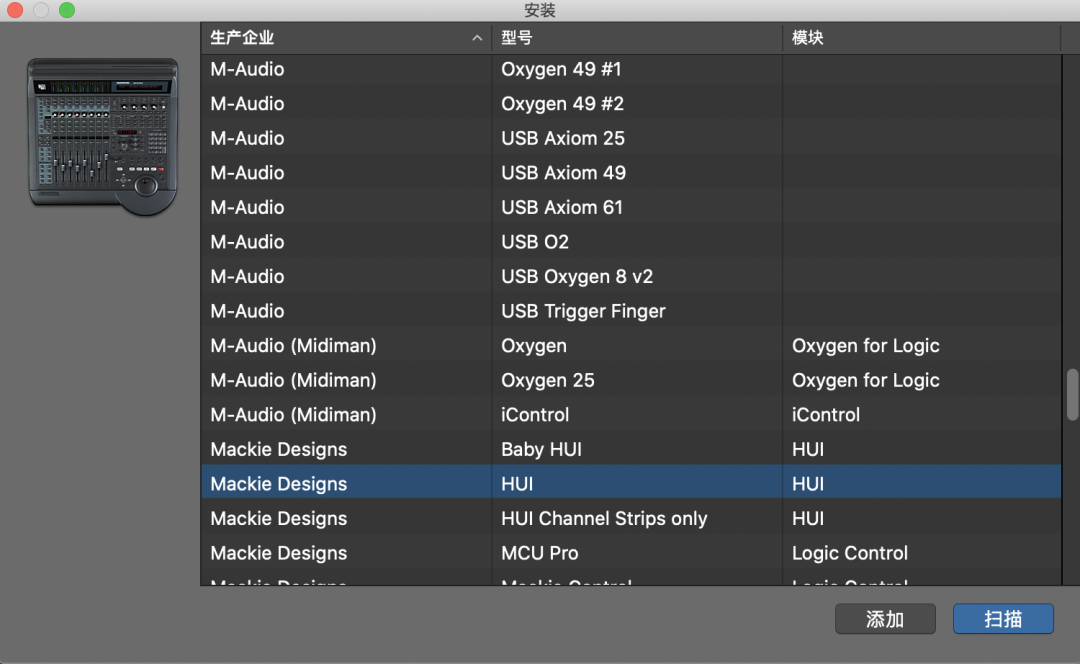Click the vertical scrollbar thumb
This screenshot has width=1080, height=664.
point(1072,395)
